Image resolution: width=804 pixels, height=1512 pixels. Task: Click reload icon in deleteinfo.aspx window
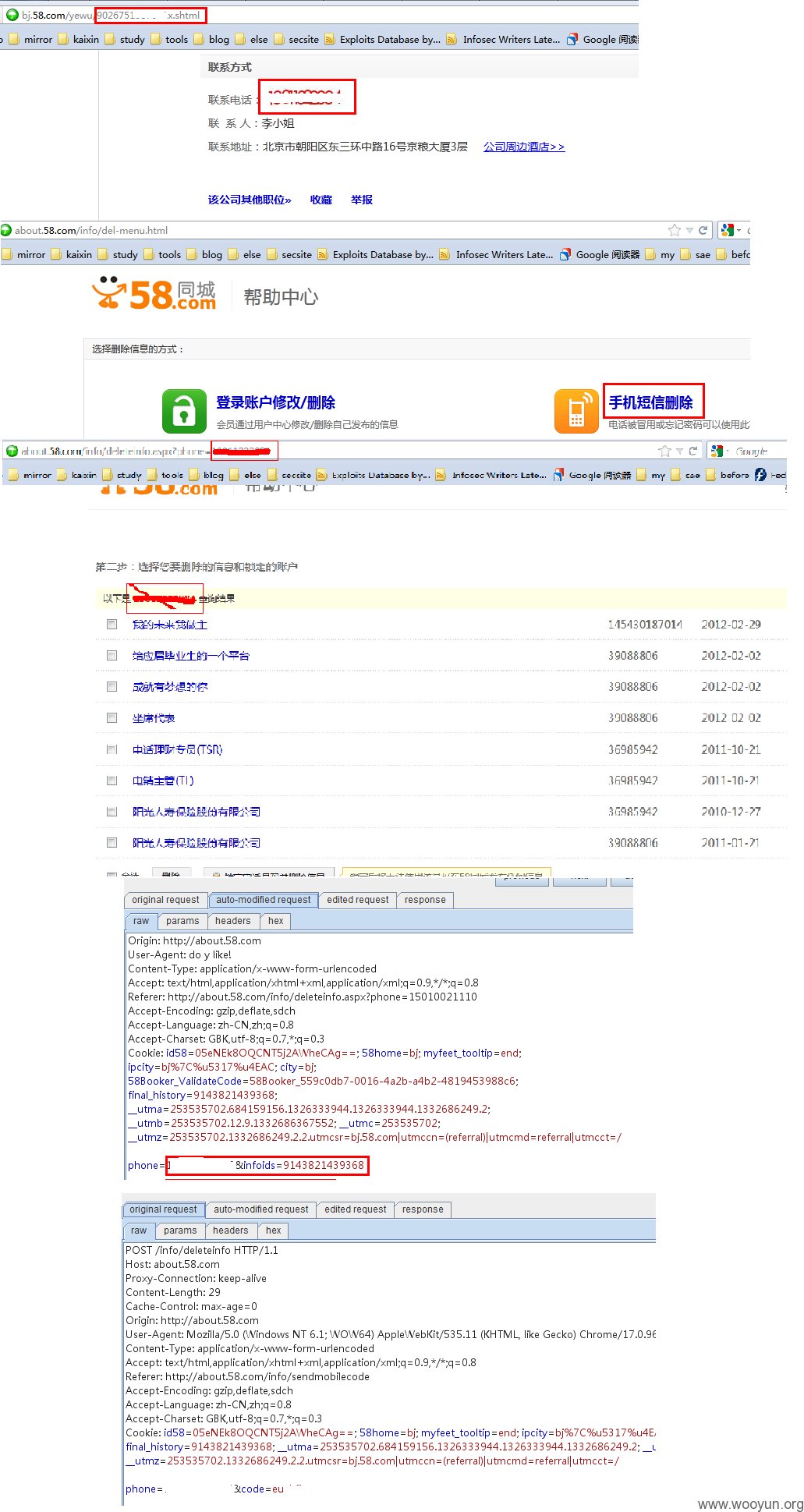692,451
